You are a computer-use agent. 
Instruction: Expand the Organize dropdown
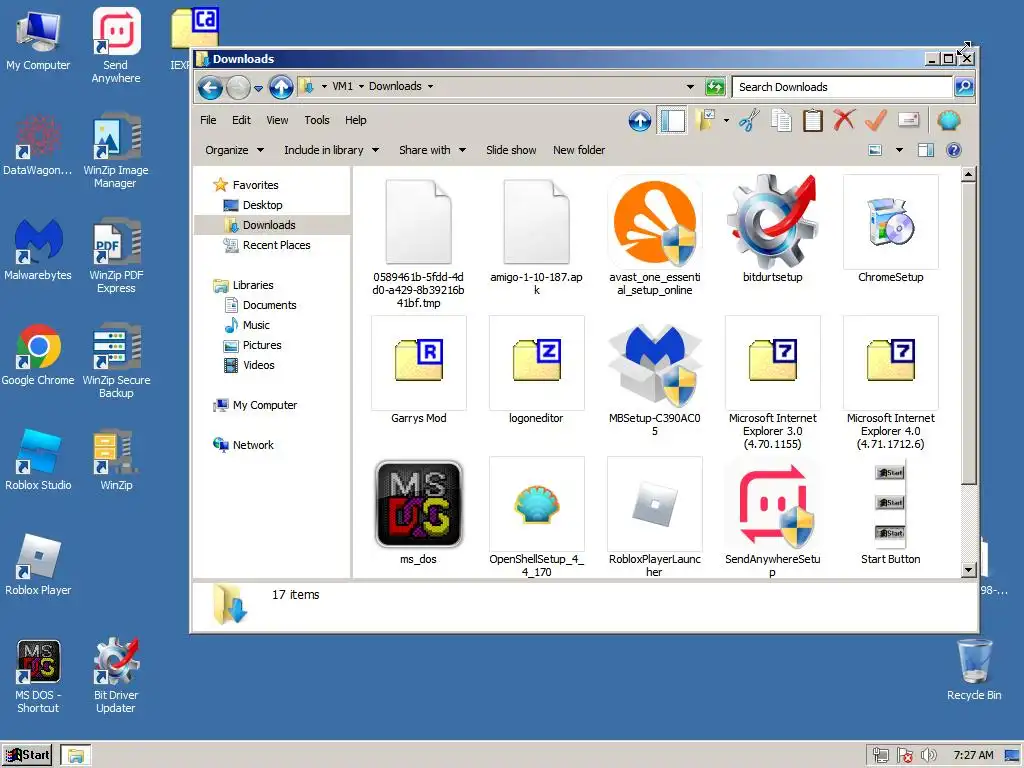click(234, 150)
